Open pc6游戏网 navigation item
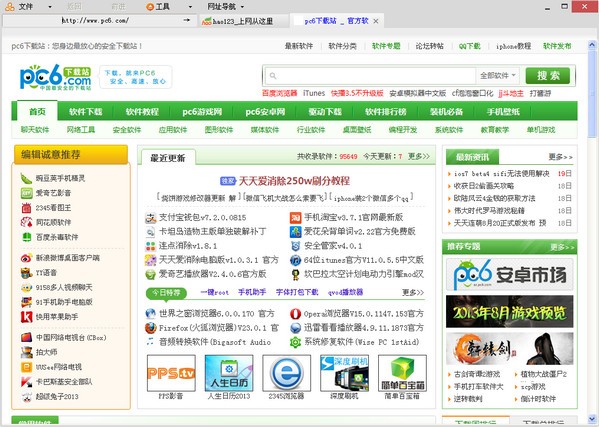 202,112
